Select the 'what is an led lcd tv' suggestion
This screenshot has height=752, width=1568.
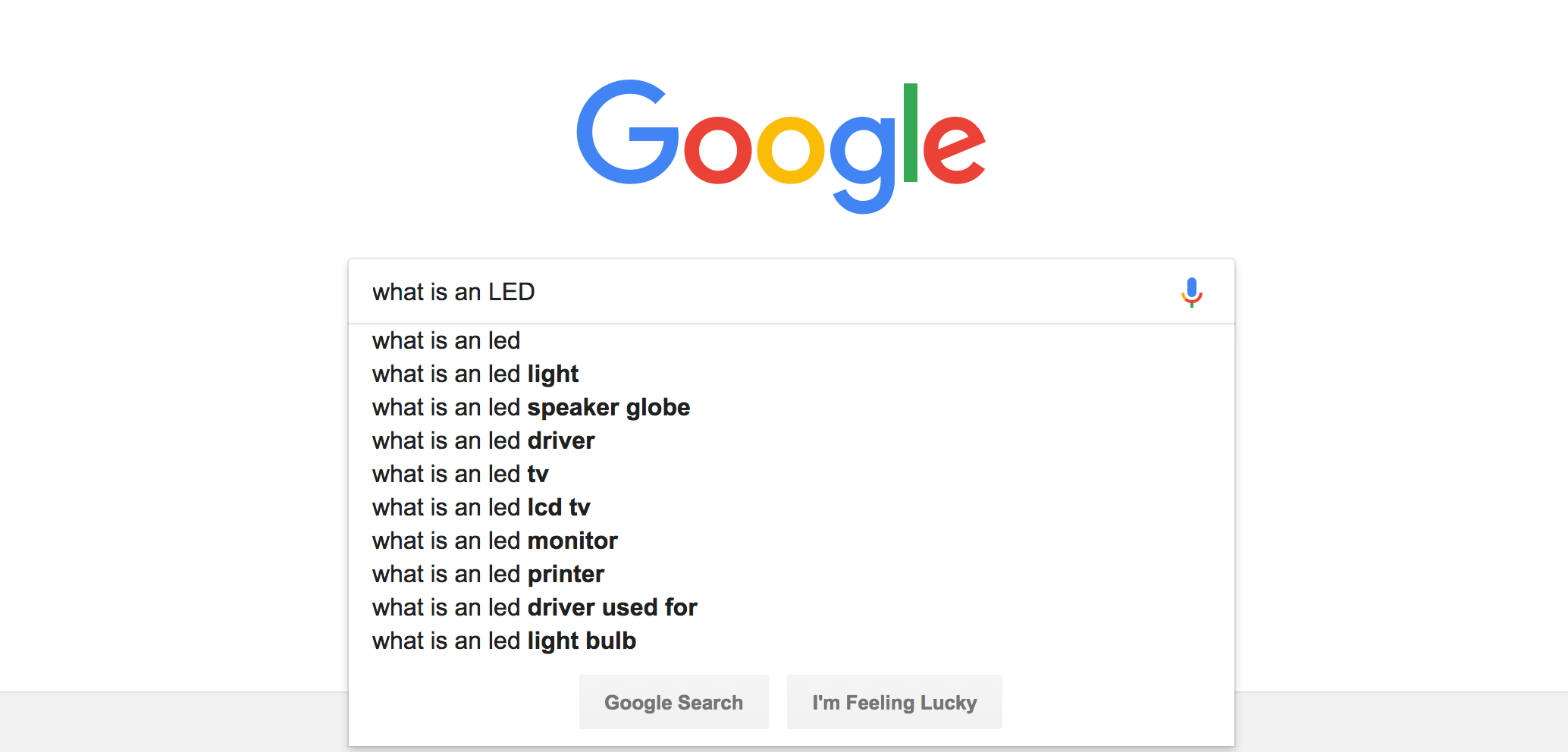click(792, 507)
